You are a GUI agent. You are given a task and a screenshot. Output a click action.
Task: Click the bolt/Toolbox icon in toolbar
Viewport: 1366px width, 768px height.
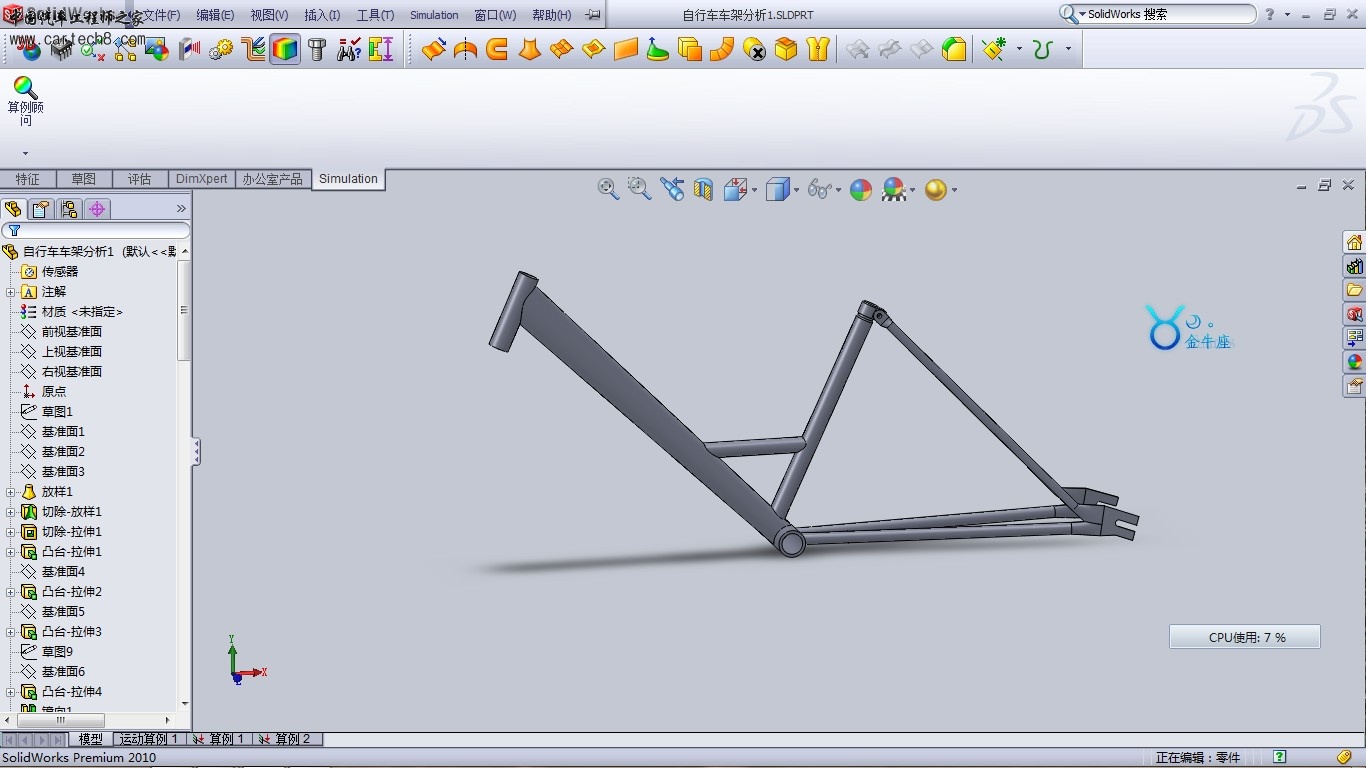click(317, 49)
